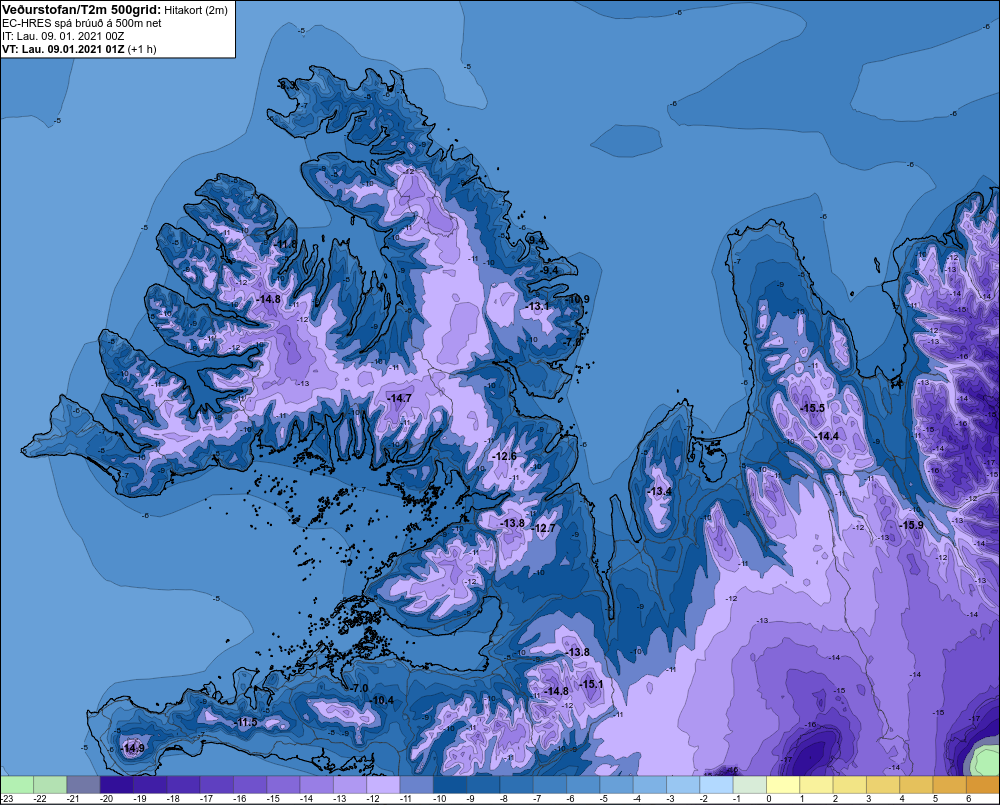
Task: Click the legend scale label -17
Action: [x=206, y=799]
